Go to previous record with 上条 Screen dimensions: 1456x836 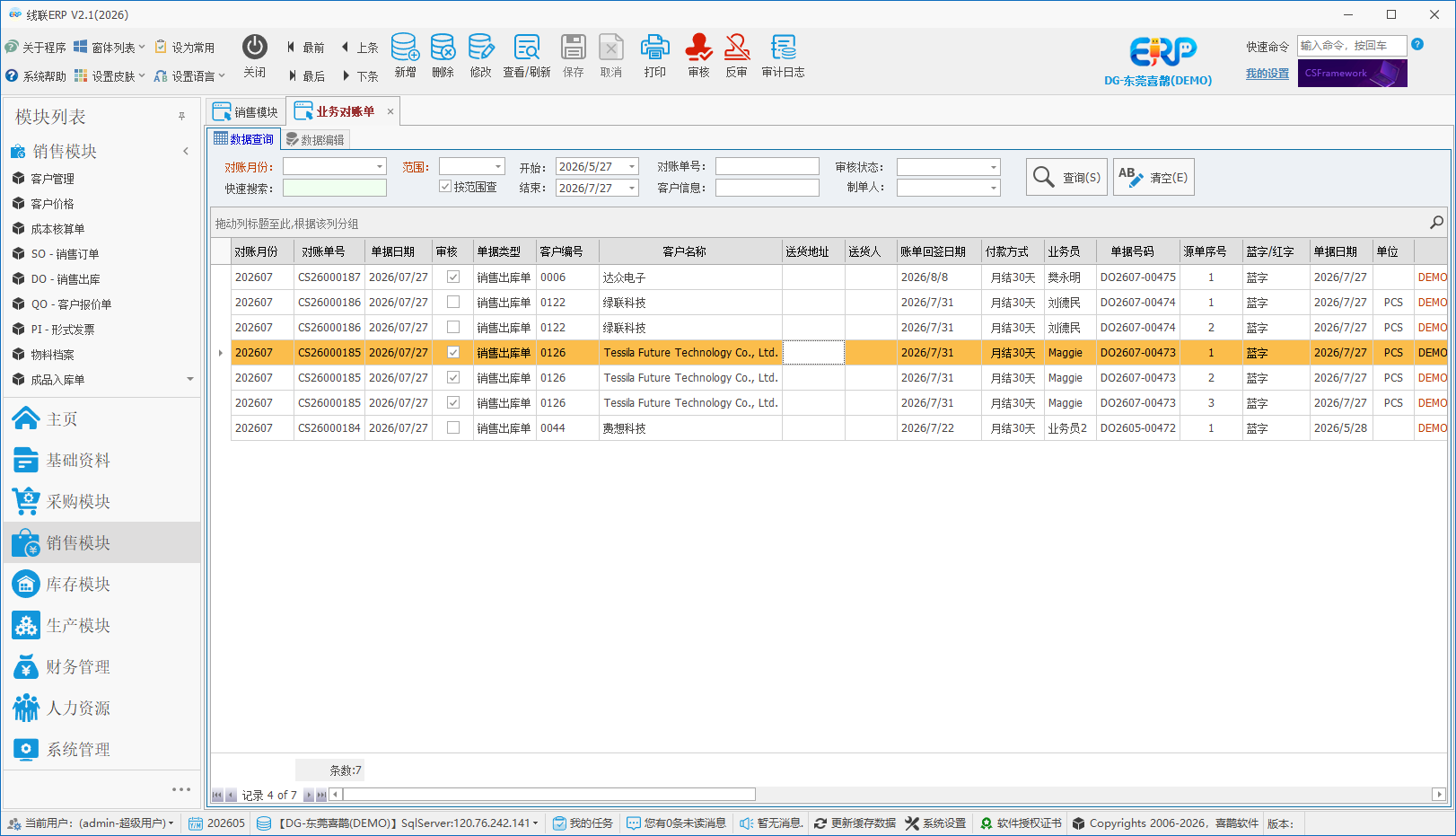point(360,48)
